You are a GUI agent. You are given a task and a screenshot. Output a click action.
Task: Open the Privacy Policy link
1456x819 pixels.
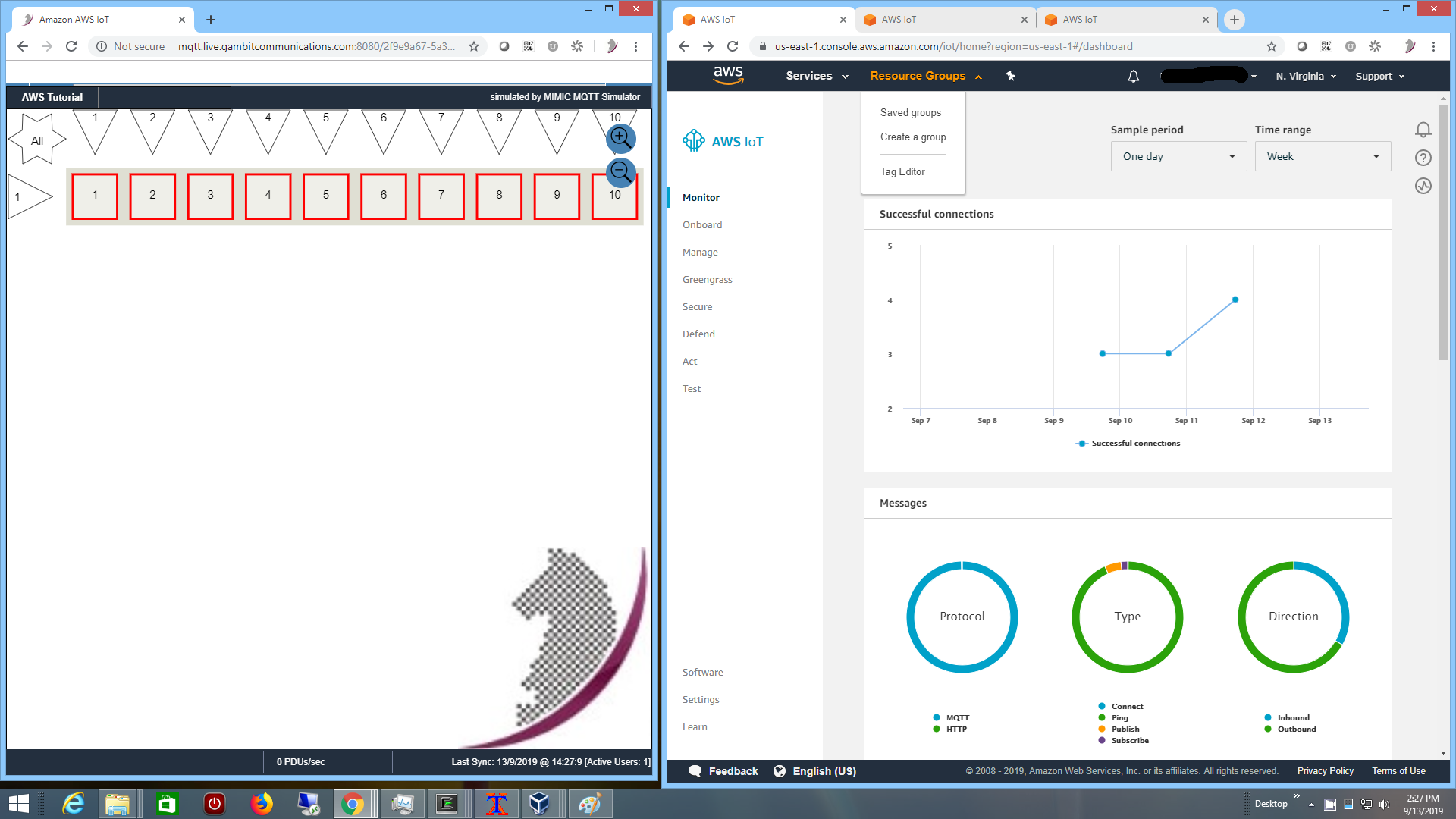point(1325,771)
